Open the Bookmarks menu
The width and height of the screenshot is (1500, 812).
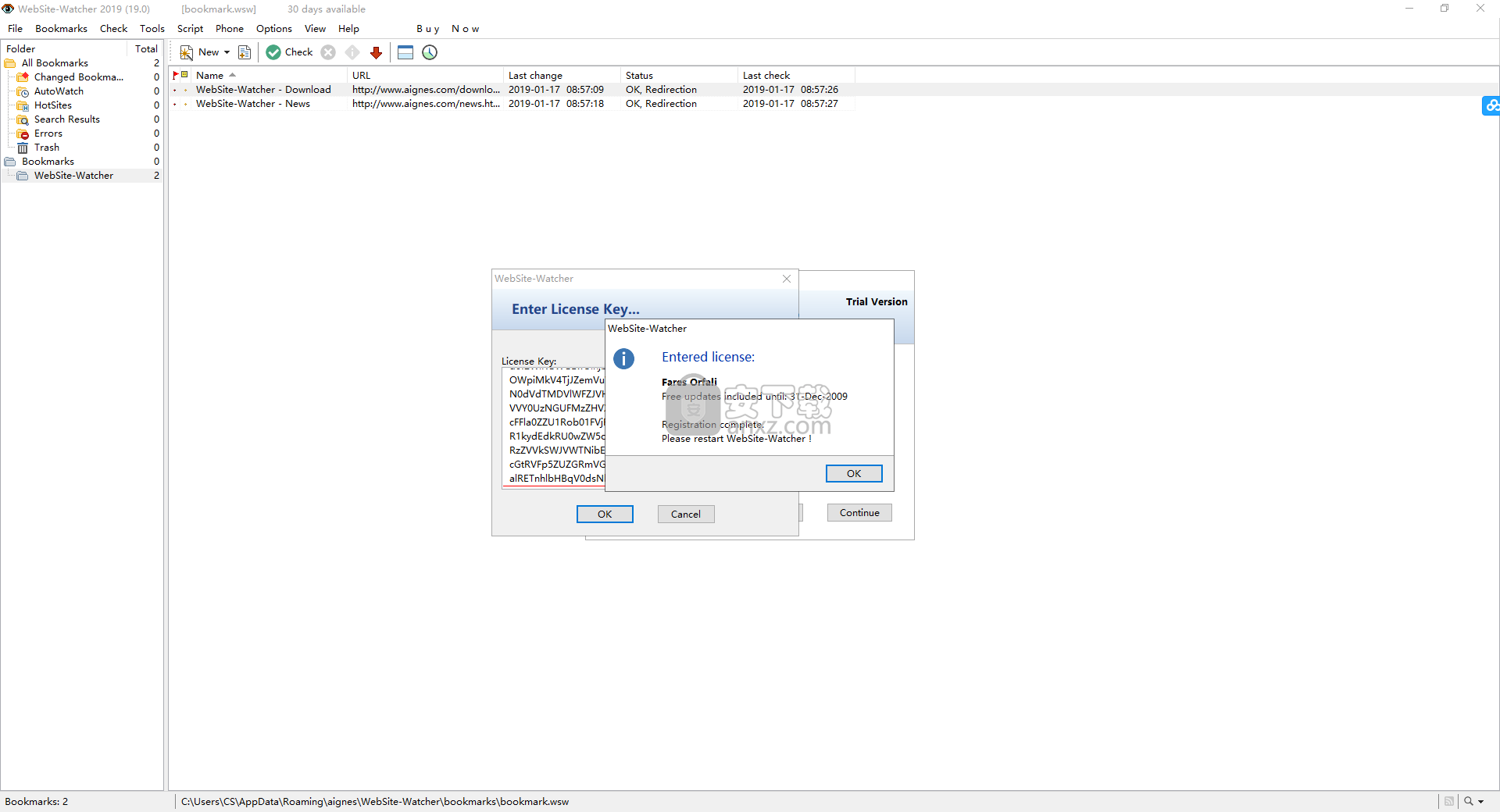[61, 29]
